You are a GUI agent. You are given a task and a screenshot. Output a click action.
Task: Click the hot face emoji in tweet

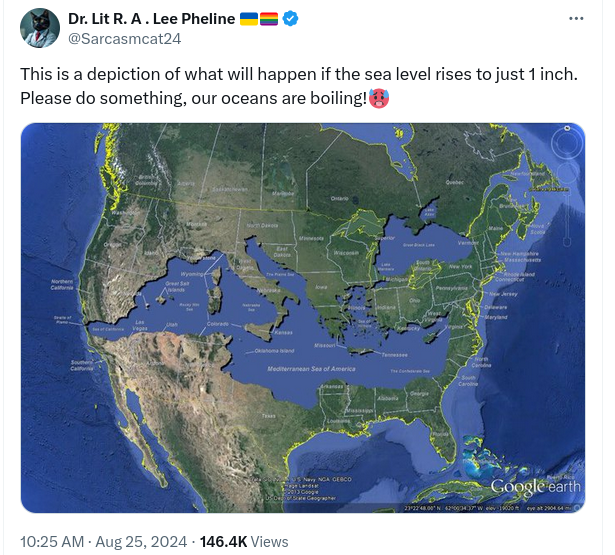pos(379,98)
